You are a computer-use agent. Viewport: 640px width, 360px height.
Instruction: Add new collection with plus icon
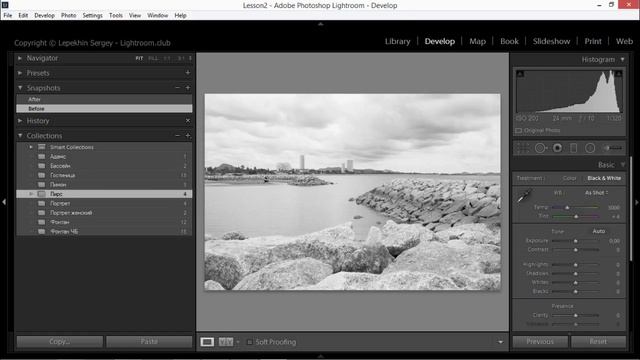tap(188, 136)
